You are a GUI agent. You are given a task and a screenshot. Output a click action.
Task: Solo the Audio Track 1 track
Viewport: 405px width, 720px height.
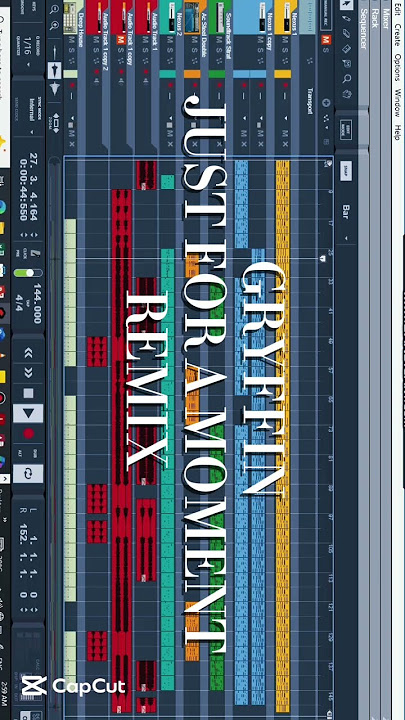(x=146, y=50)
